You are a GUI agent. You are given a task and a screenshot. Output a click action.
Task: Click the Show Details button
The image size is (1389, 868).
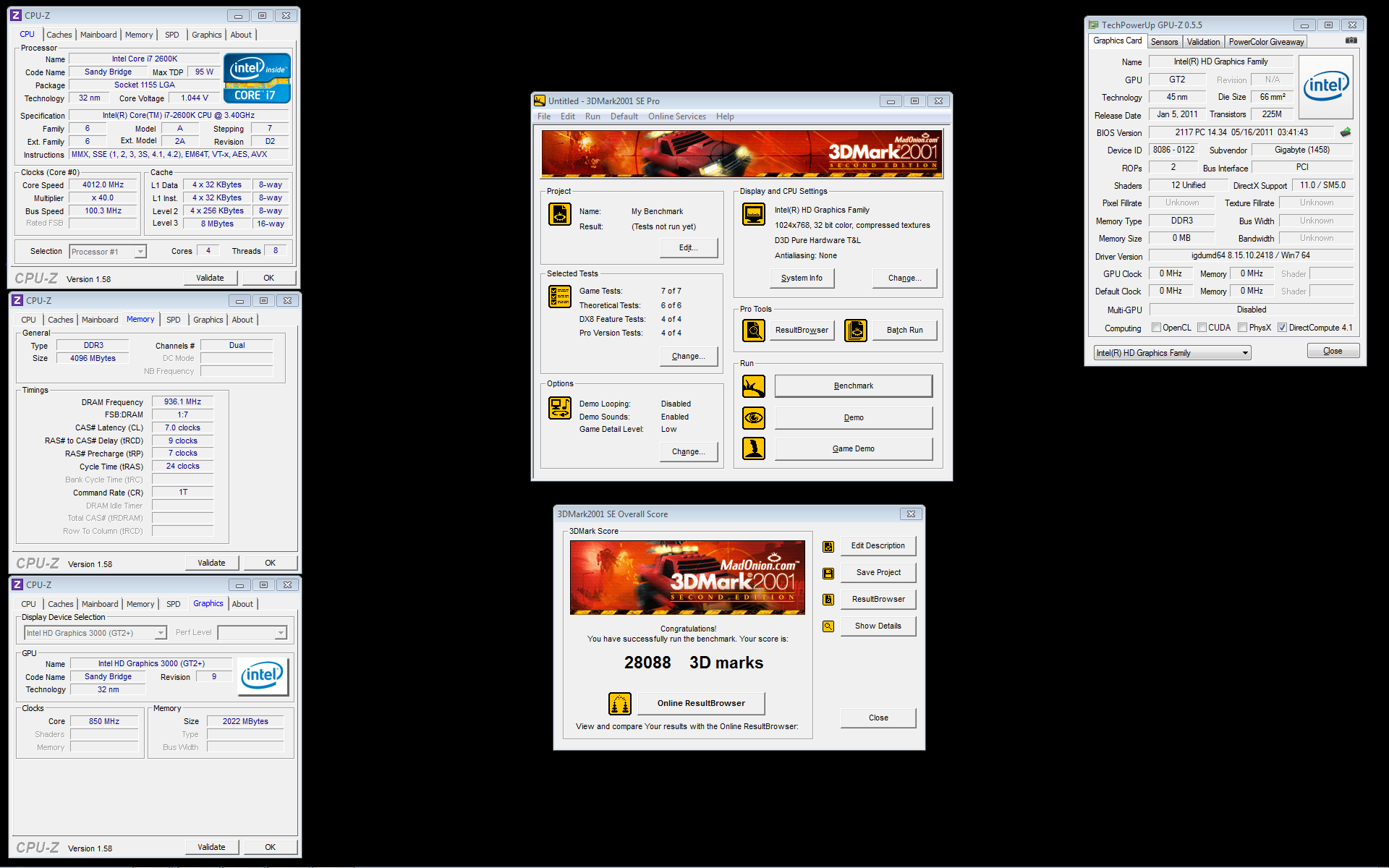coord(878,626)
